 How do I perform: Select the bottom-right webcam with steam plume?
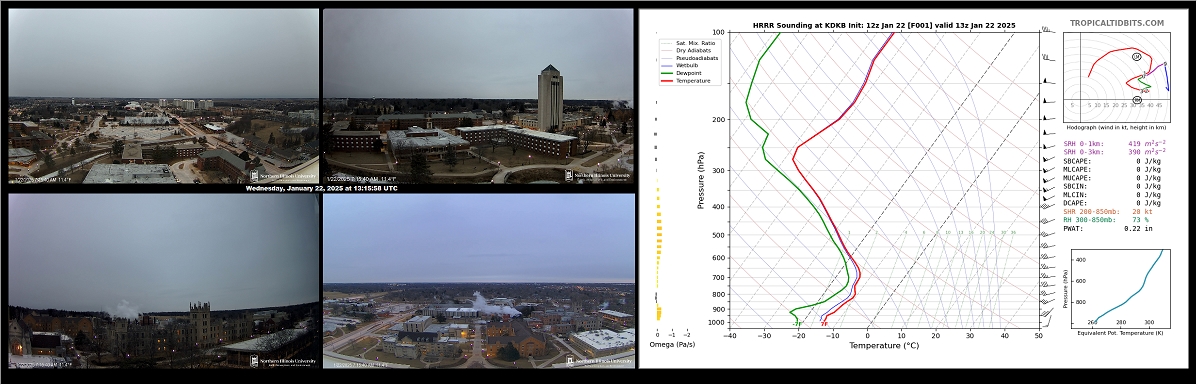click(479, 280)
